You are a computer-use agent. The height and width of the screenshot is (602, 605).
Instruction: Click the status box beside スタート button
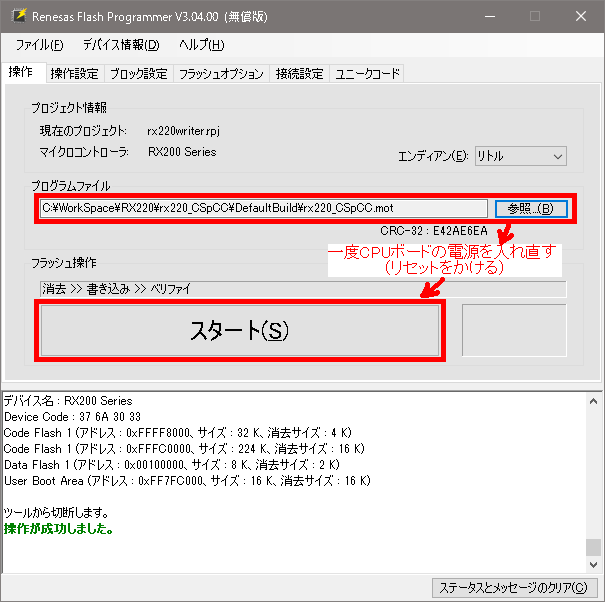[x=514, y=330]
